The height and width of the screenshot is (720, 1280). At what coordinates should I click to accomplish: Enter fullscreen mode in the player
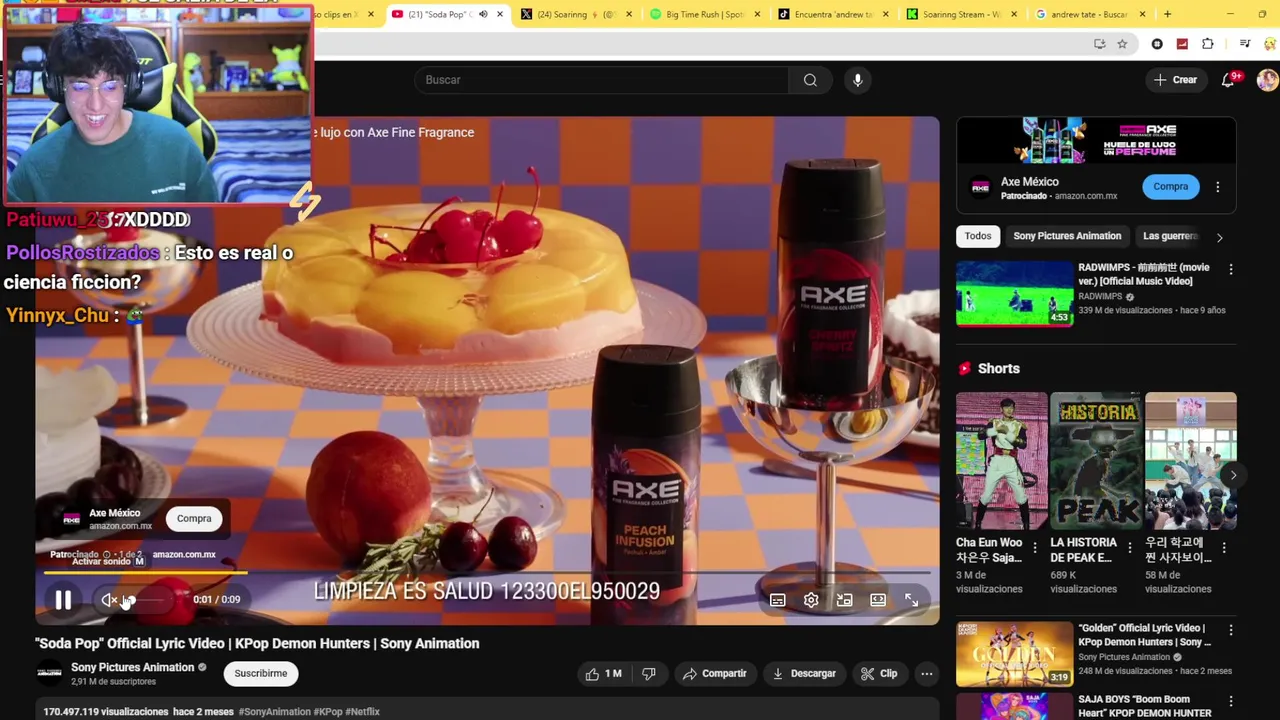(912, 600)
